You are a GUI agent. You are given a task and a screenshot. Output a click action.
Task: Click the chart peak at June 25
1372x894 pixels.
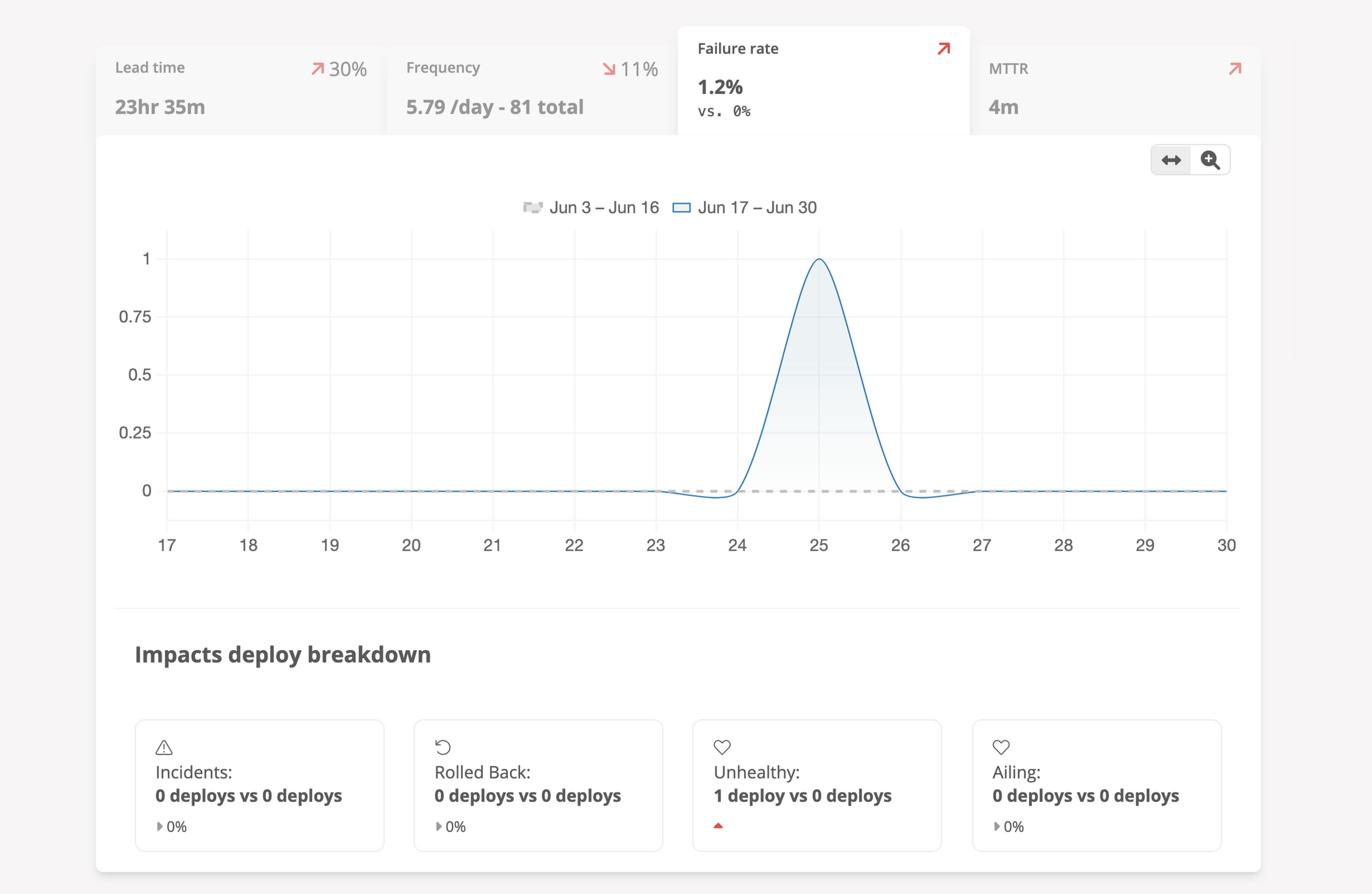point(819,259)
